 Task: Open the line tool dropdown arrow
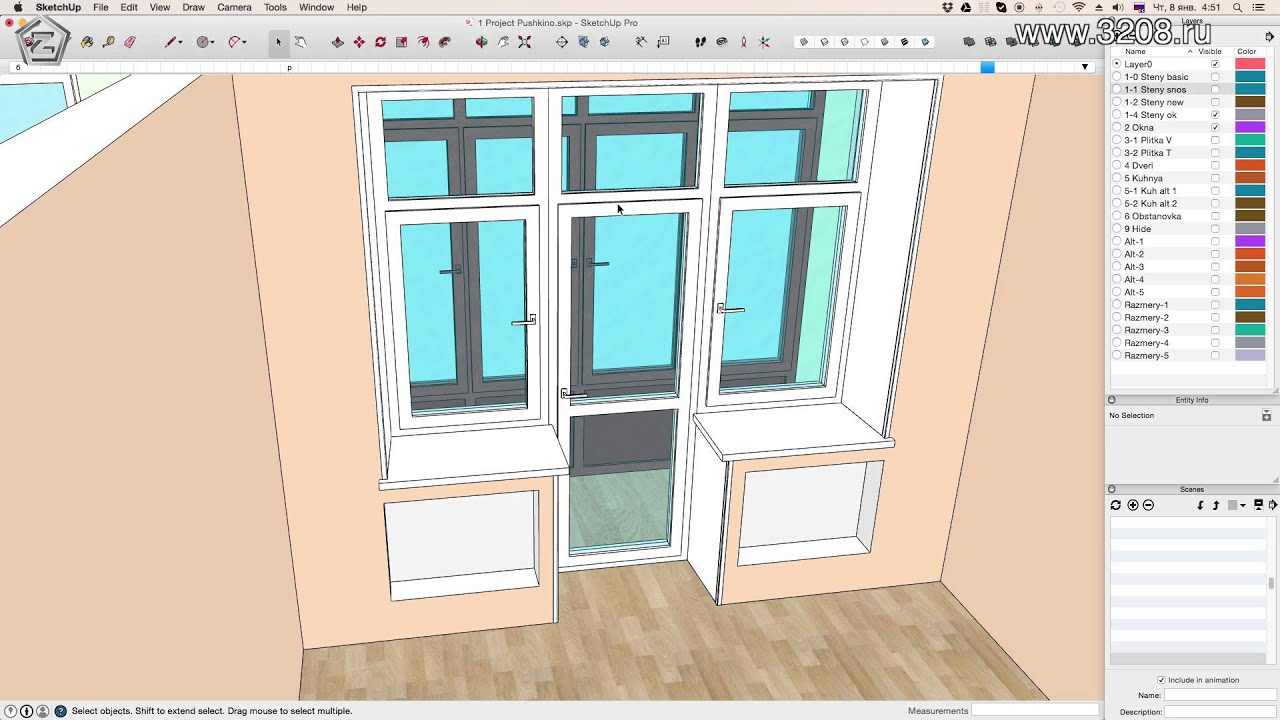click(x=182, y=42)
